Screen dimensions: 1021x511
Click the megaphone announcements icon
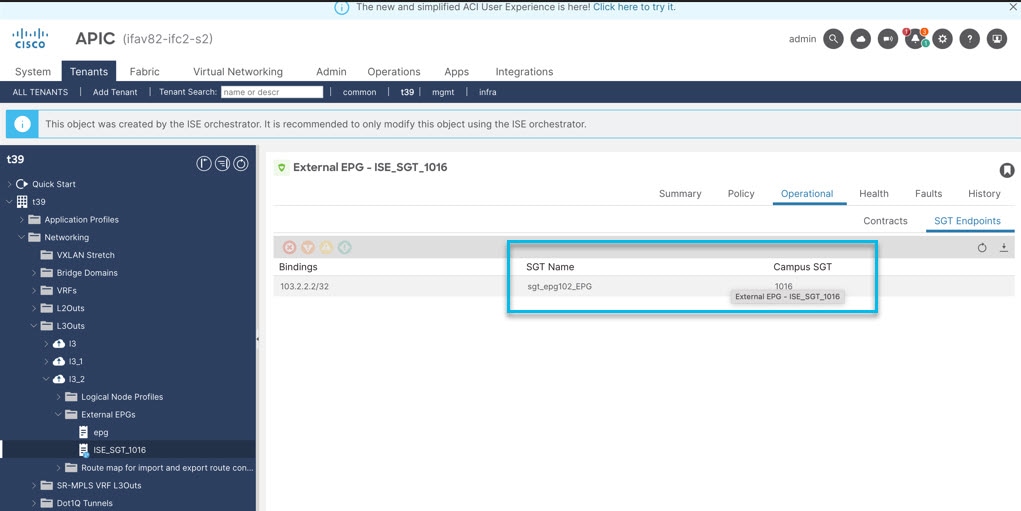(888, 39)
